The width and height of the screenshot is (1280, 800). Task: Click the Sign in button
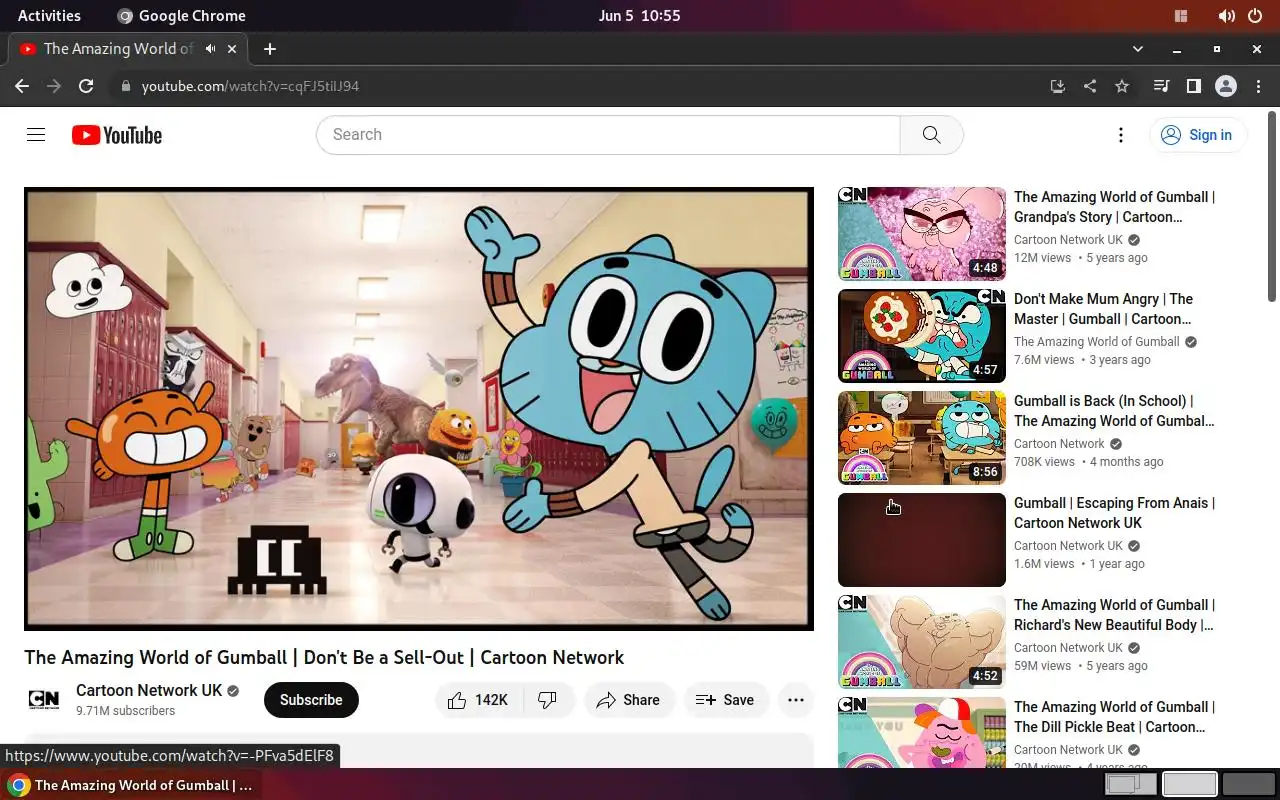(x=1197, y=135)
